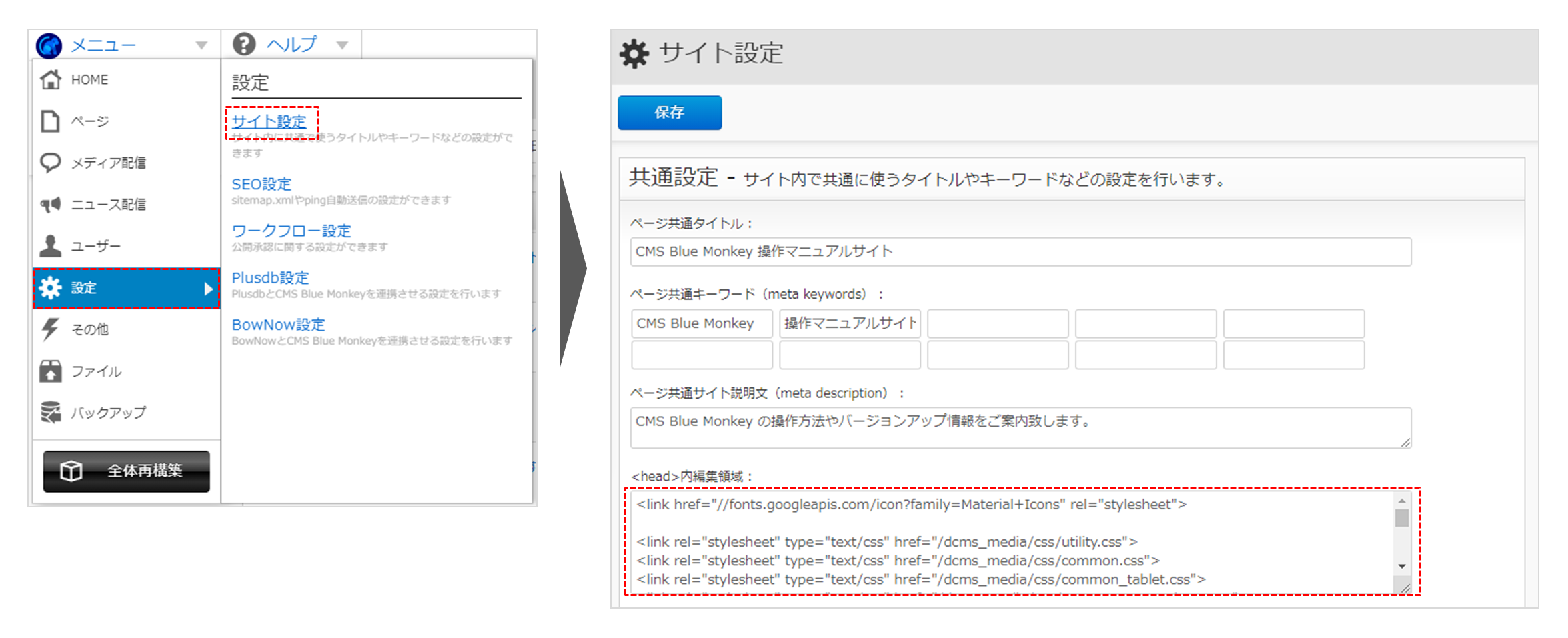The image size is (1568, 638).
Task: Click the file box icon
Action: [x=51, y=371]
